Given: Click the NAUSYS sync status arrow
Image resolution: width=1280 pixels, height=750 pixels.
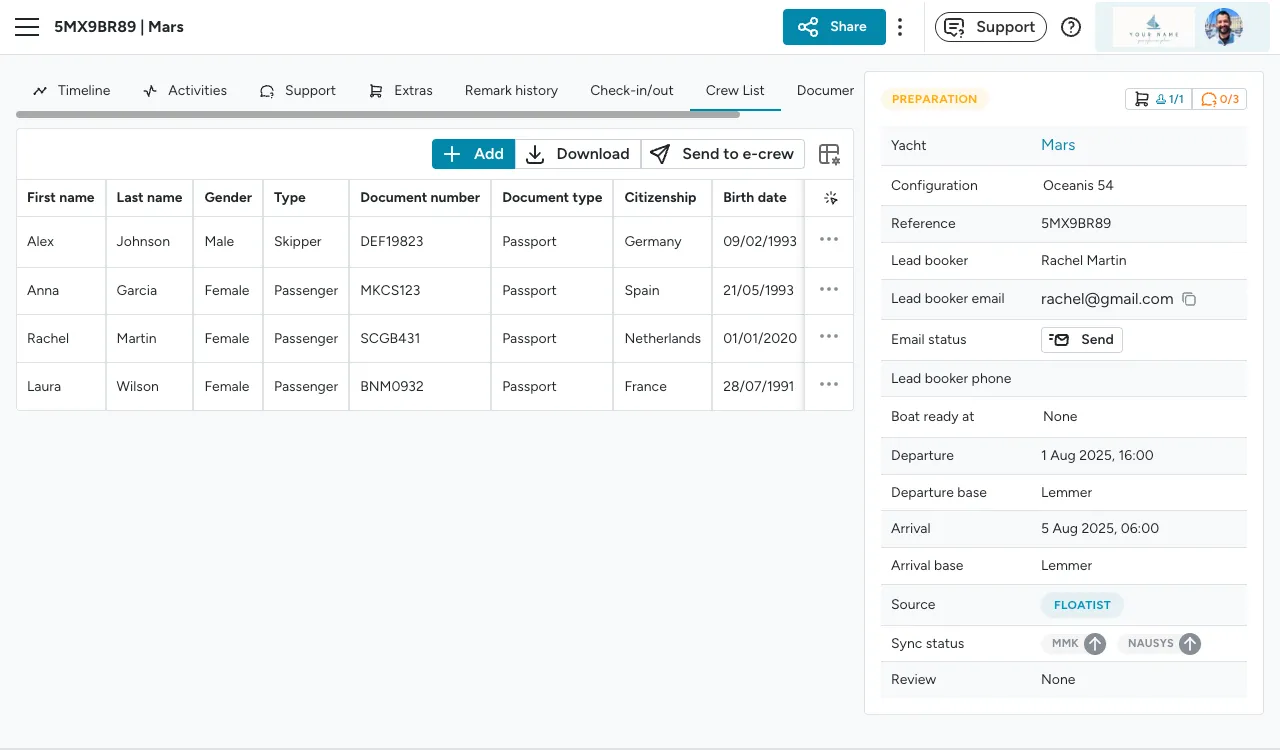Looking at the screenshot, I should 1189,644.
